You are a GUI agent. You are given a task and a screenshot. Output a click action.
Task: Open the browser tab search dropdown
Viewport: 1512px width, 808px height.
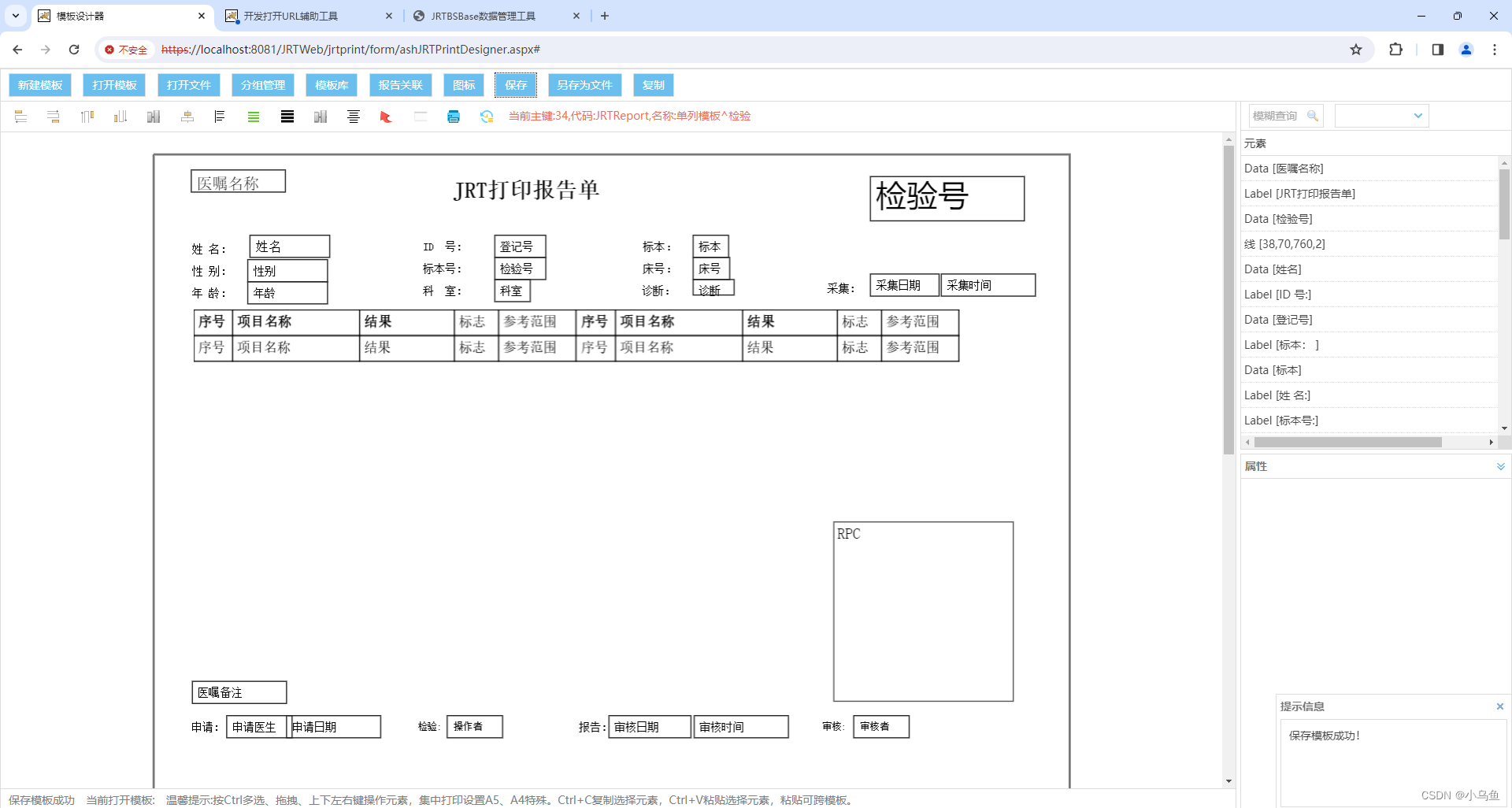16,16
